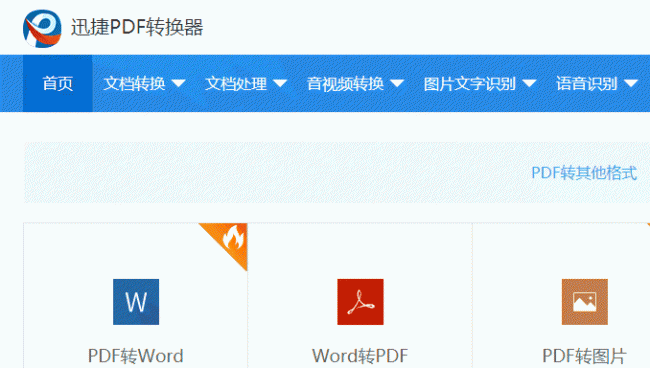Click the PDF转Word label

pos(136,356)
